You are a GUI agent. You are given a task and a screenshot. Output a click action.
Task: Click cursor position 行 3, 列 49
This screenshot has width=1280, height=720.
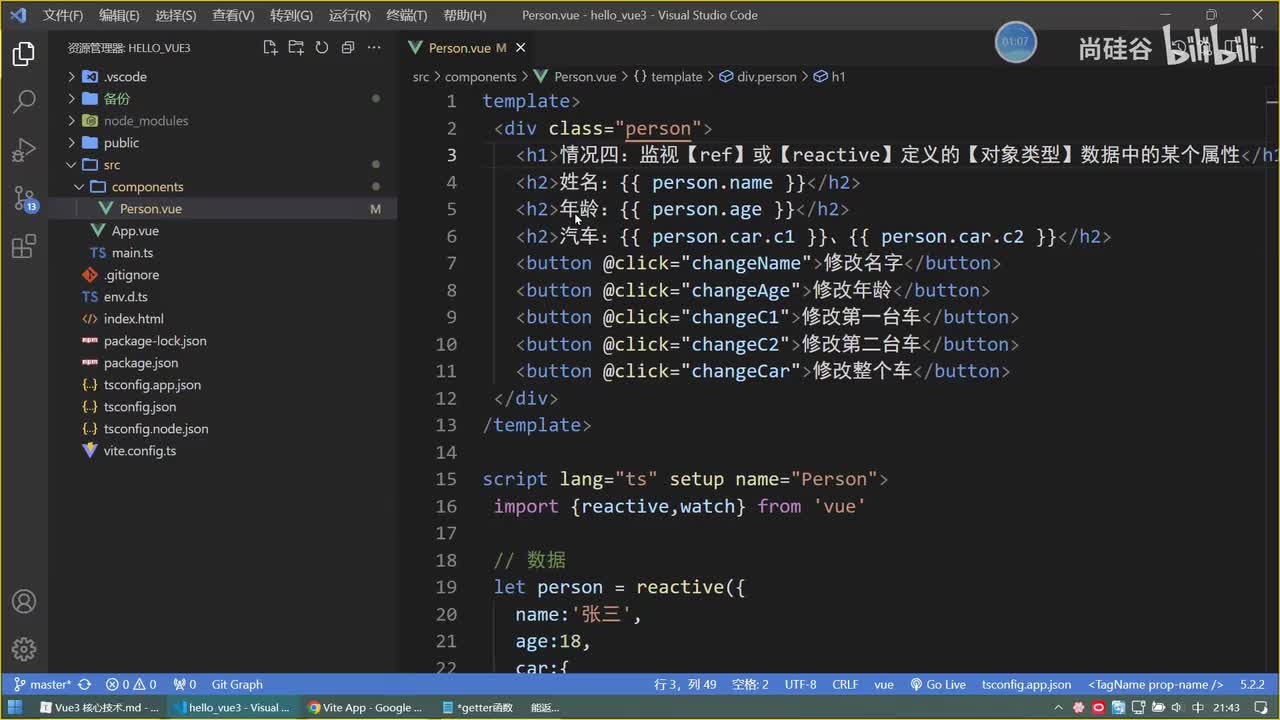tap(685, 685)
